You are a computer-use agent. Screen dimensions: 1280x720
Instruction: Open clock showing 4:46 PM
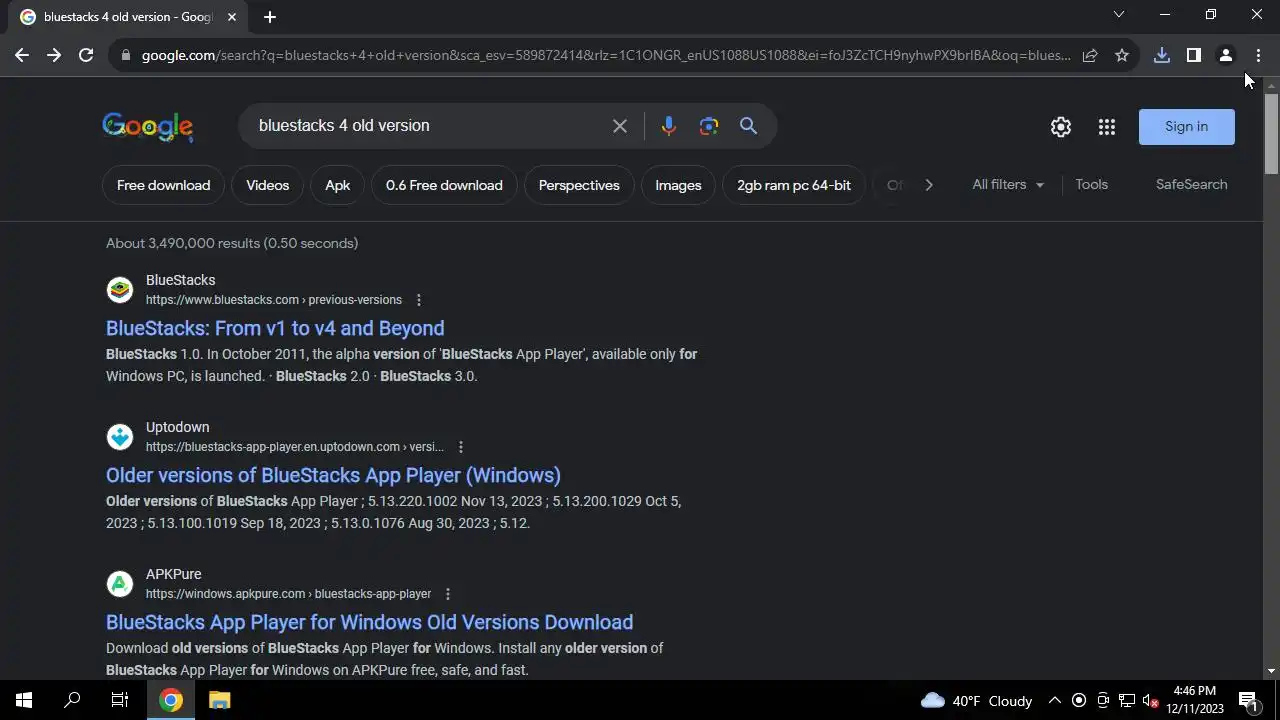[1196, 700]
